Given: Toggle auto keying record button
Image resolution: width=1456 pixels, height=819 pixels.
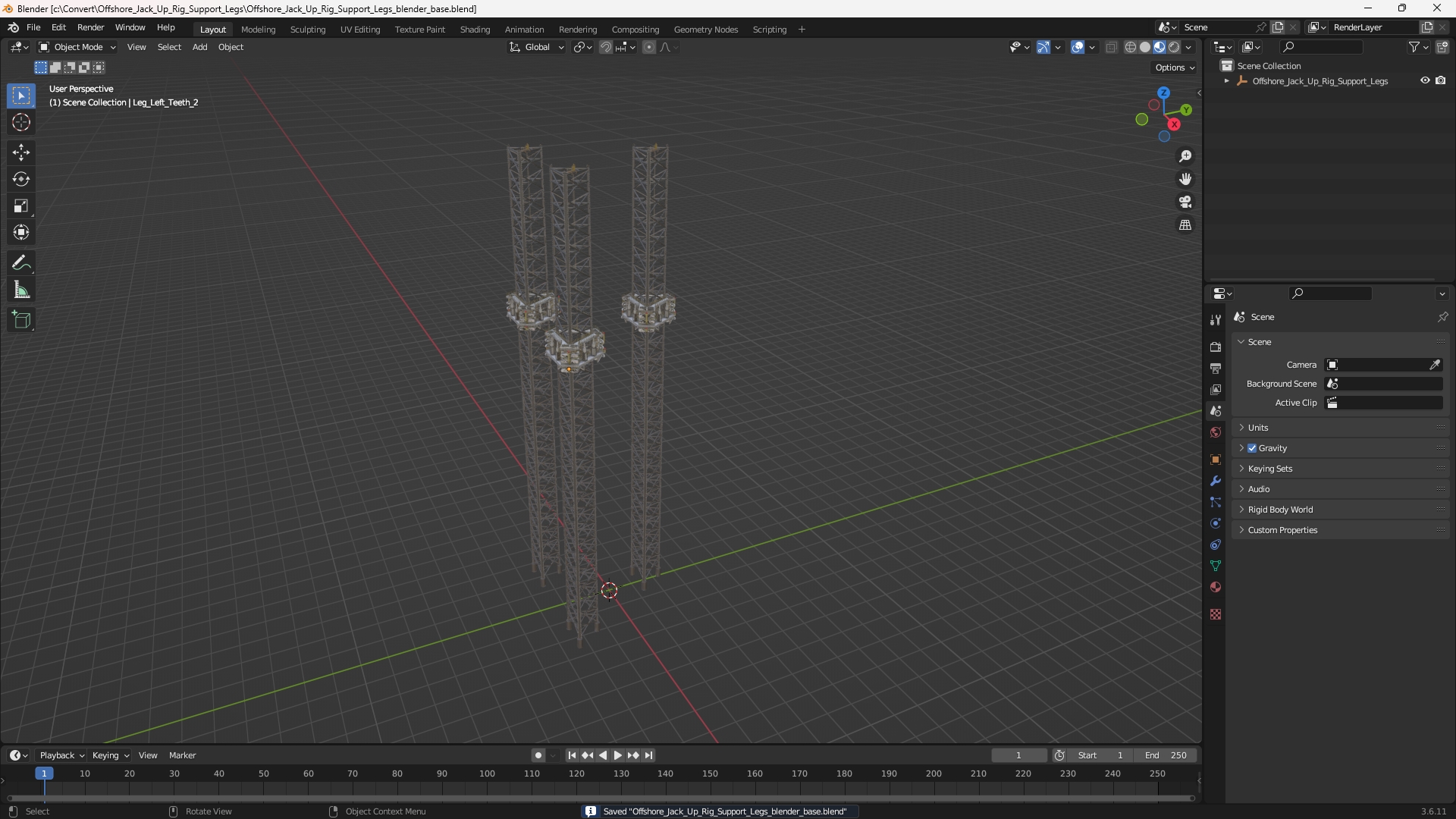Looking at the screenshot, I should tap(538, 755).
